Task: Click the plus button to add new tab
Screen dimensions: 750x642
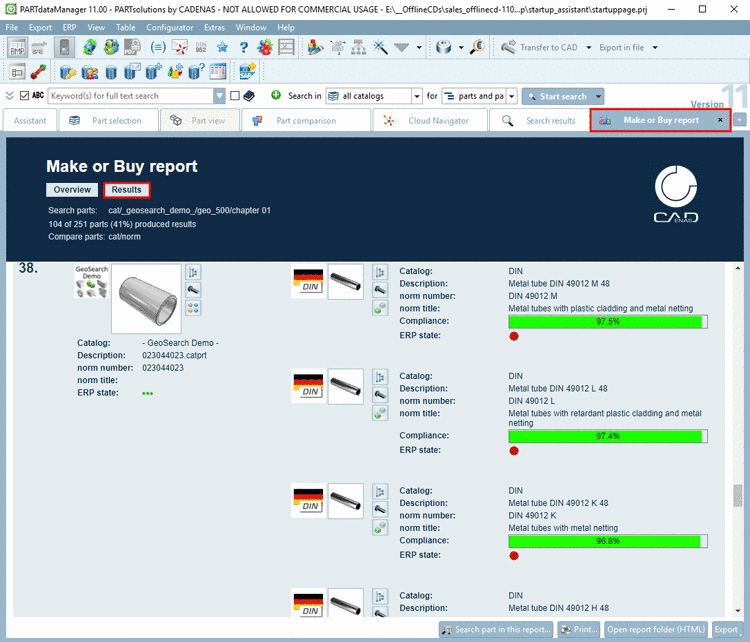Action: click(739, 120)
